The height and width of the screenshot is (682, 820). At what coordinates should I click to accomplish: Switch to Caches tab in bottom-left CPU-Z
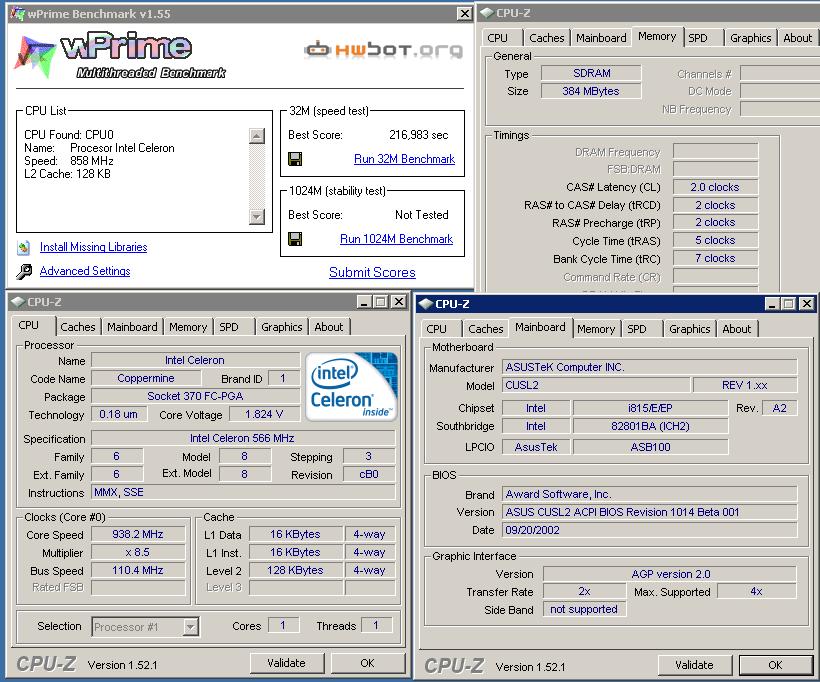coord(77,327)
